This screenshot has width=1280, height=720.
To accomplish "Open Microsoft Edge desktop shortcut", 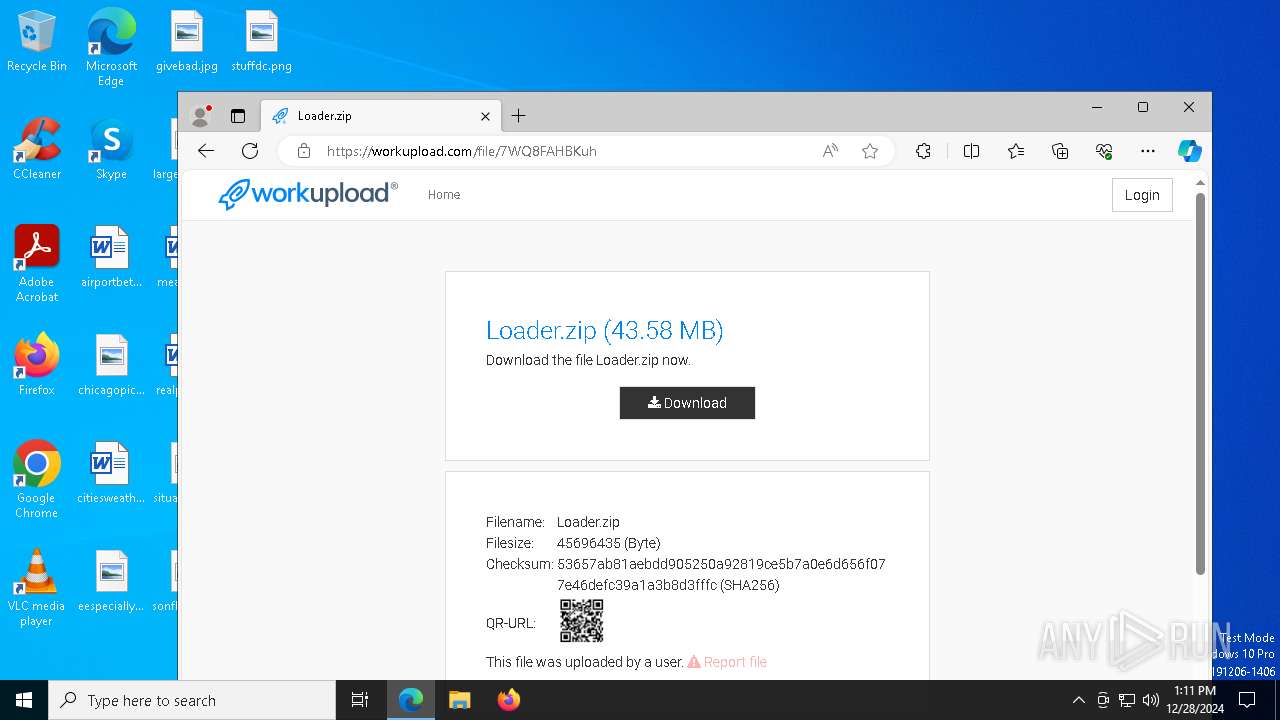I will (x=111, y=48).
